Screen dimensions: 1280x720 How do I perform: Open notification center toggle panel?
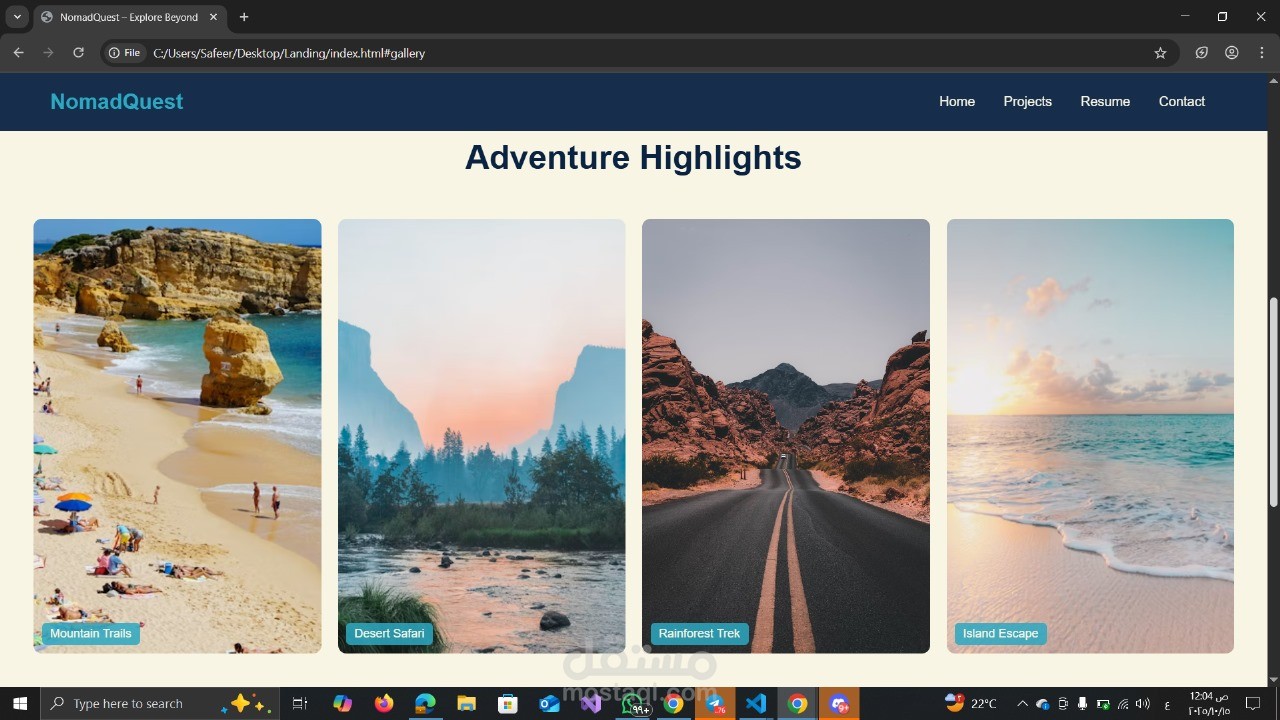[x=1253, y=703]
